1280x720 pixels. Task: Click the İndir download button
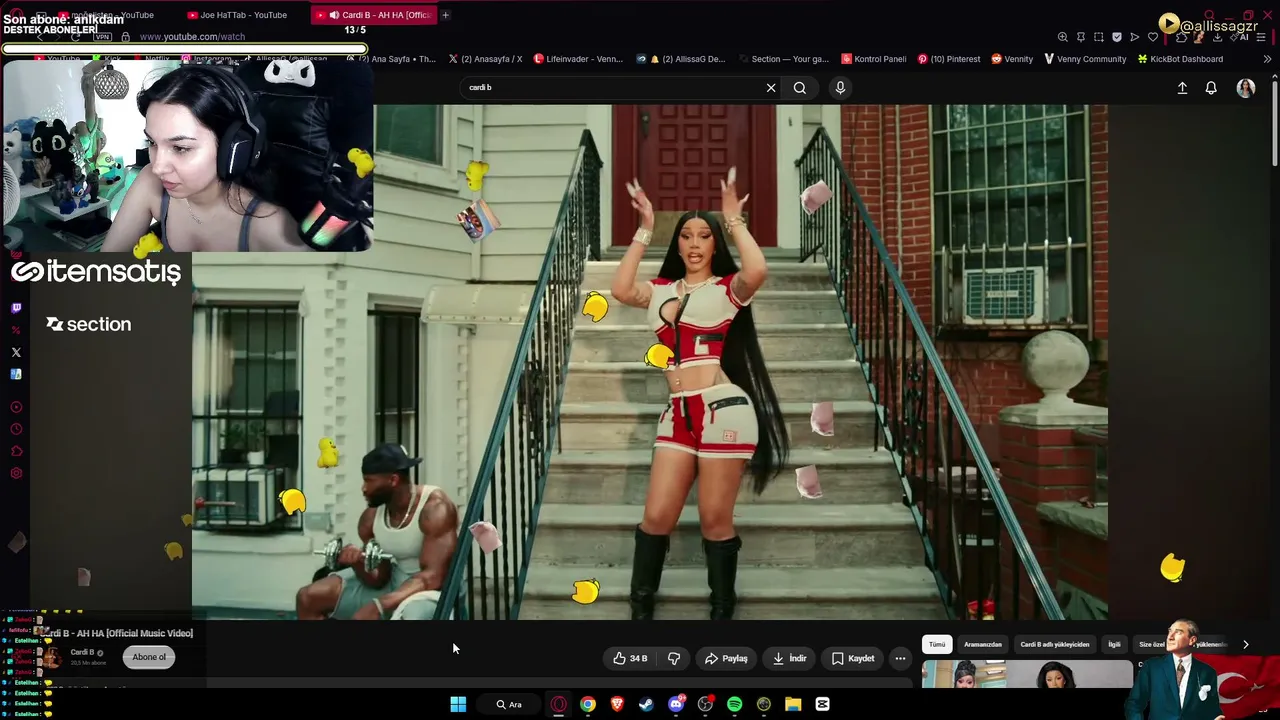point(790,658)
